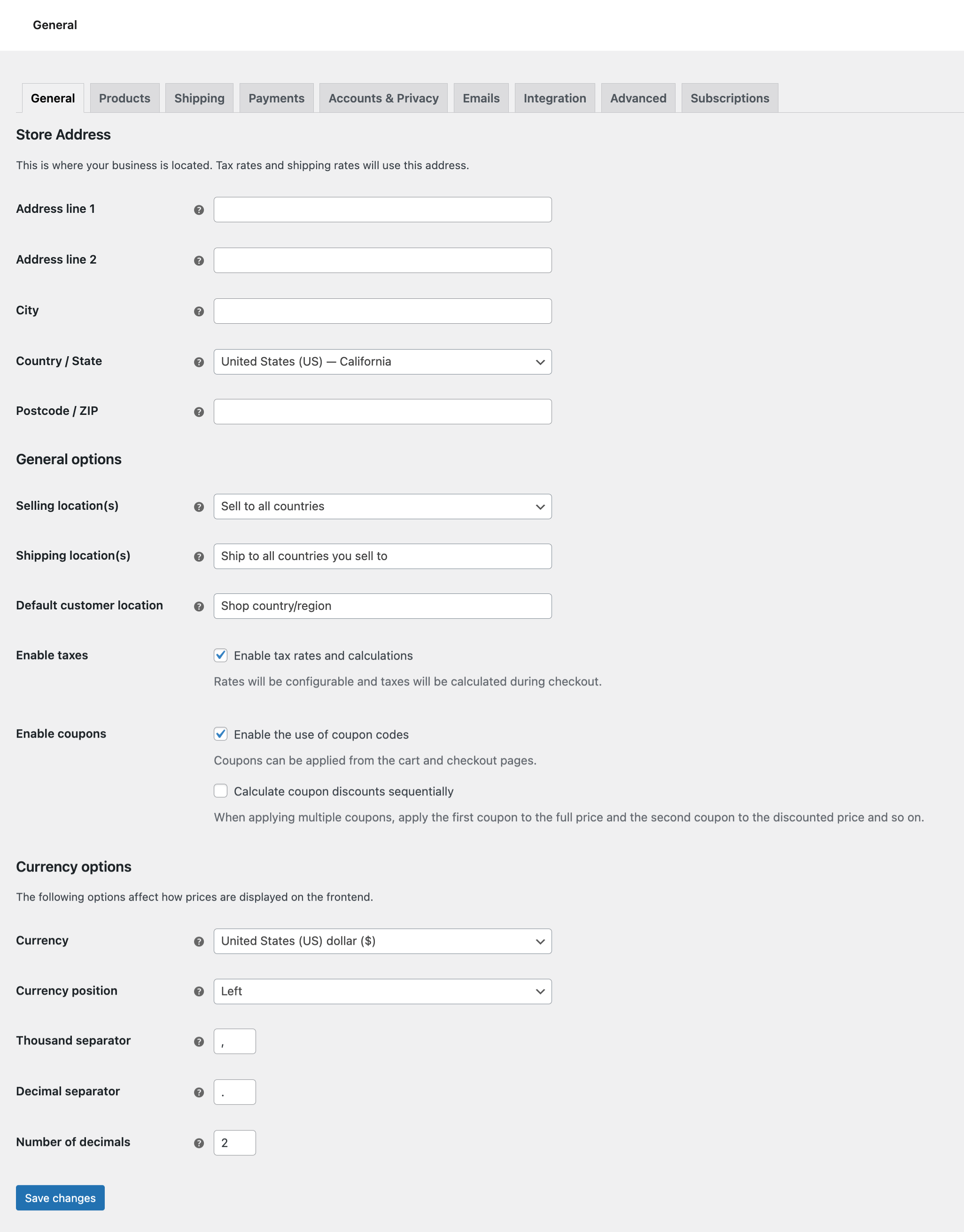Image resolution: width=964 pixels, height=1232 pixels.
Task: Click the Save changes button
Action: pos(60,1197)
